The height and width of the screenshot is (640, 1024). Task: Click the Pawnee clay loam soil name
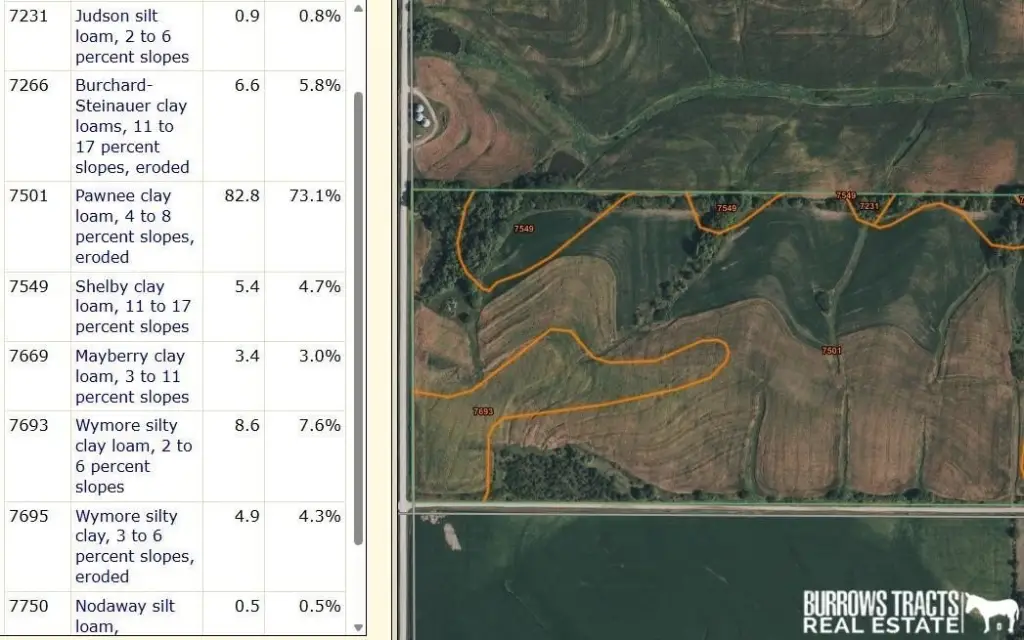coord(134,226)
